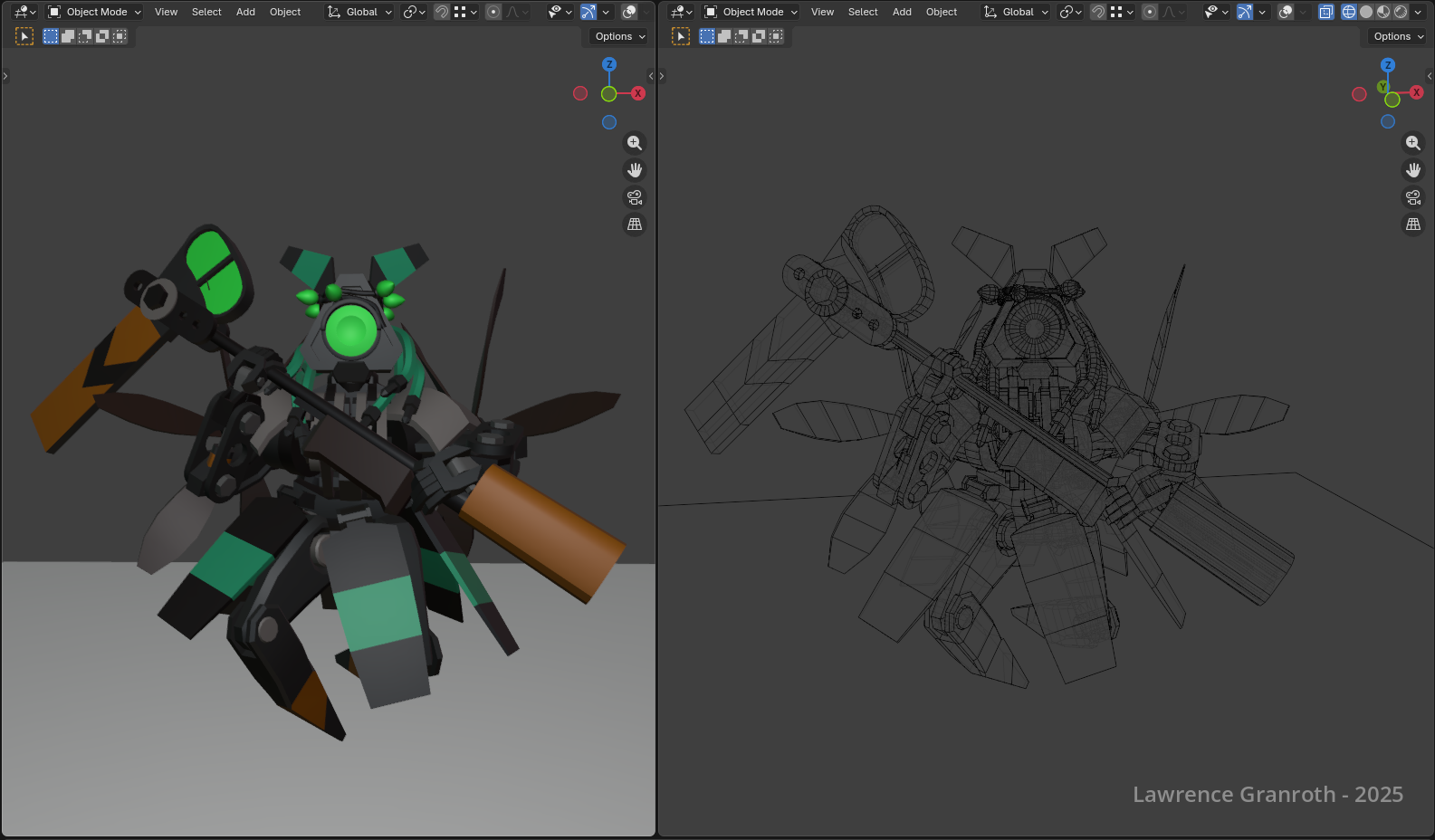Open Object Mode dropdown in left viewport

click(x=95, y=12)
